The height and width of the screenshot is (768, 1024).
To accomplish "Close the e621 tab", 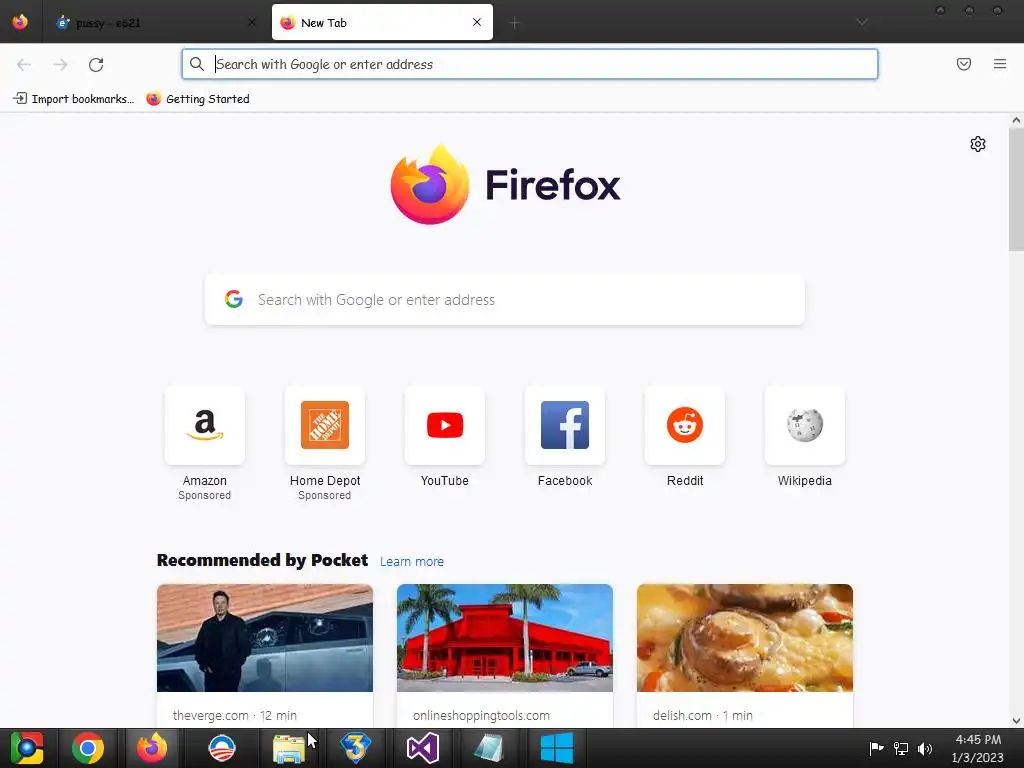I will (x=252, y=22).
